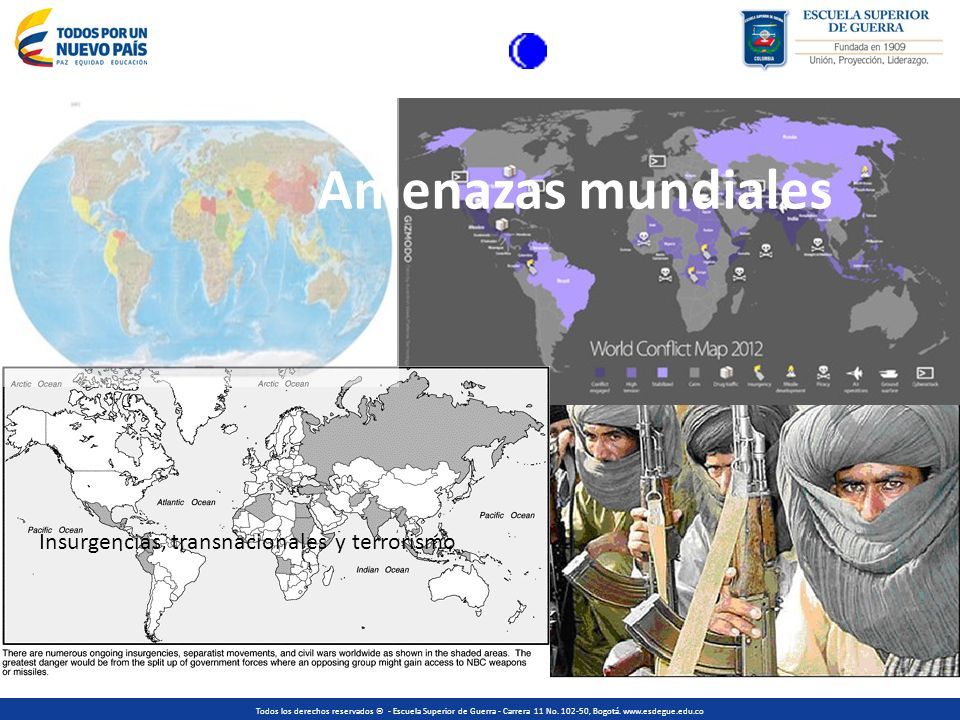Select the Cyberattack terminal legend icon

pos(924,372)
